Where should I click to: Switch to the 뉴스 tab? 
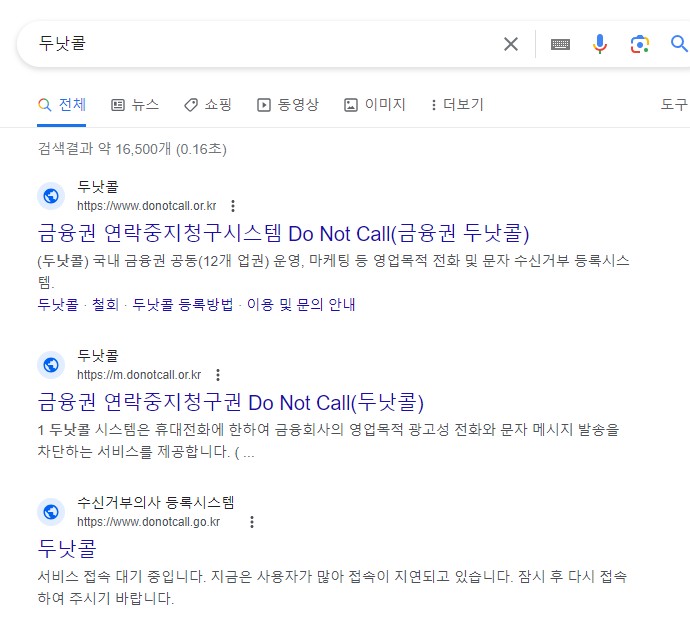[x=135, y=104]
